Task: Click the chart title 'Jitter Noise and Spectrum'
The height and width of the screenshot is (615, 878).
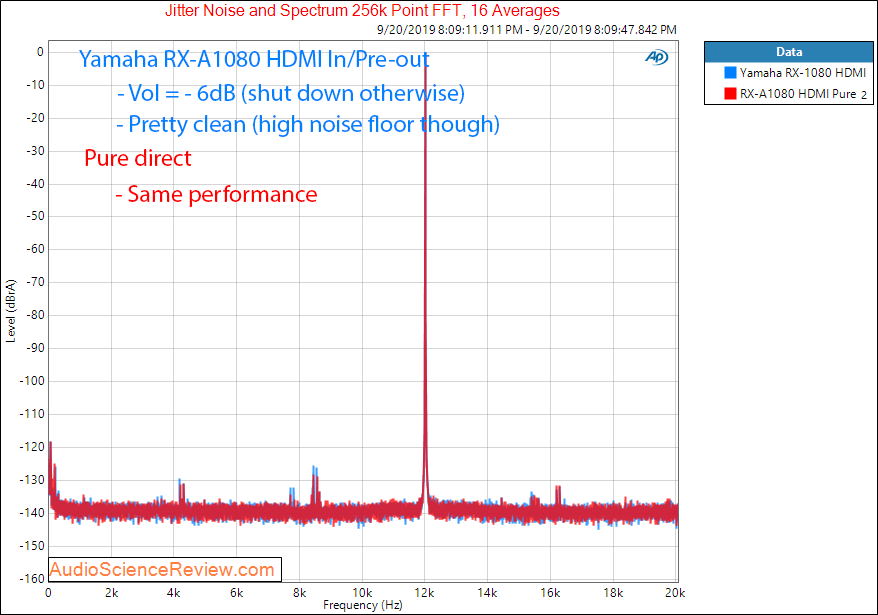Action: (362, 10)
